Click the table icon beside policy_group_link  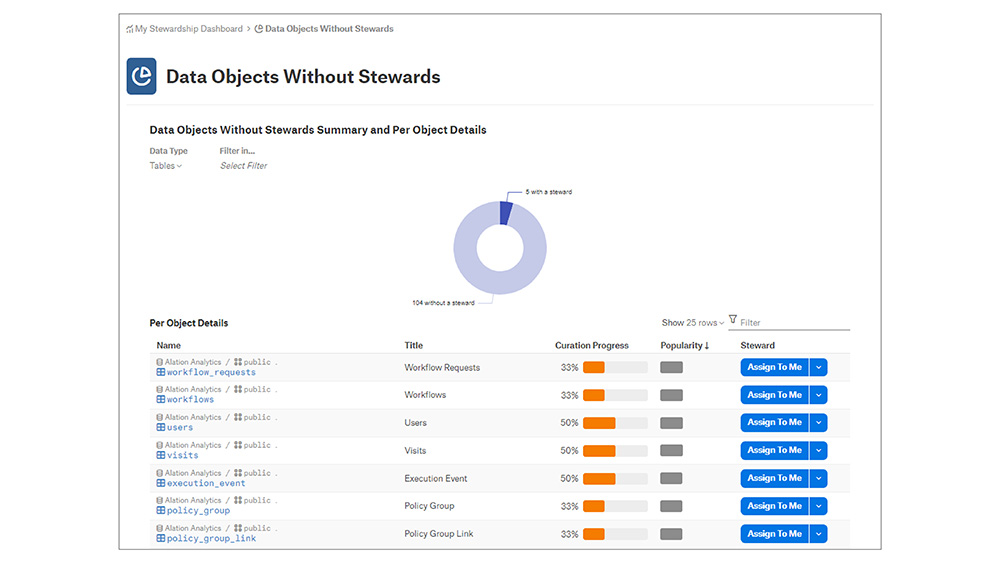point(161,539)
